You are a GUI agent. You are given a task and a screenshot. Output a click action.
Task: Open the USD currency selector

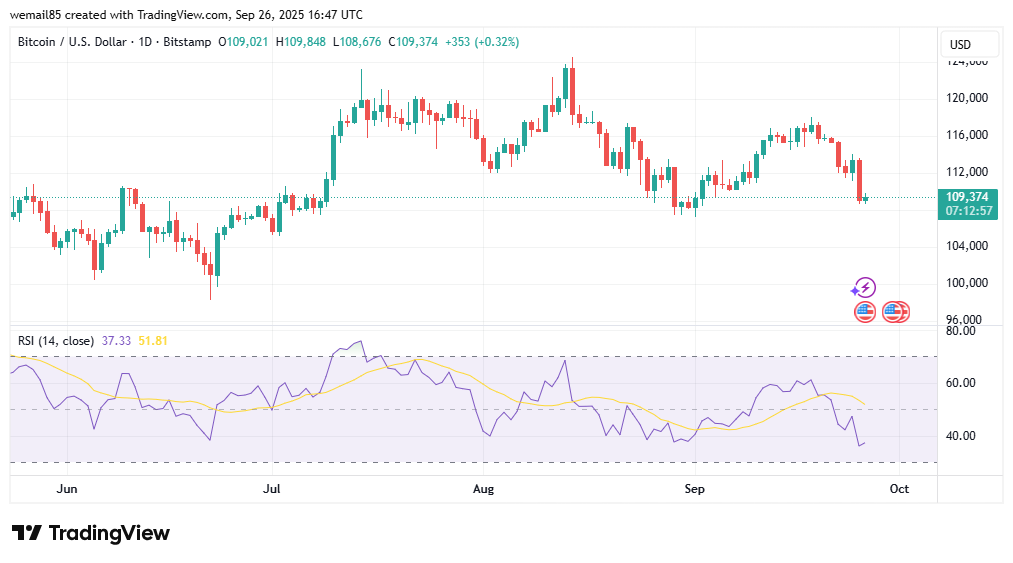pyautogui.click(x=969, y=45)
